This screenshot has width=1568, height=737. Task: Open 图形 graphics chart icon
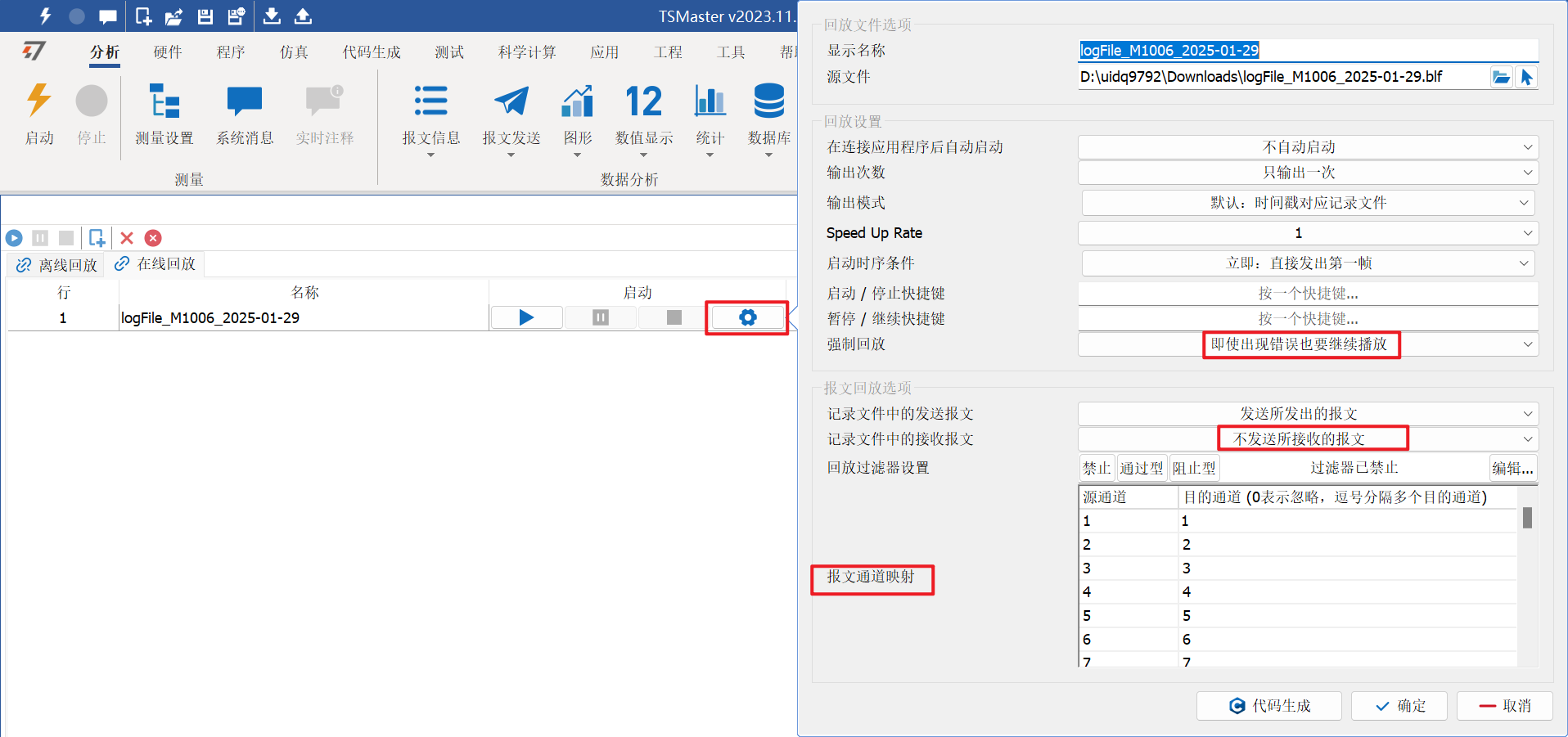577,101
